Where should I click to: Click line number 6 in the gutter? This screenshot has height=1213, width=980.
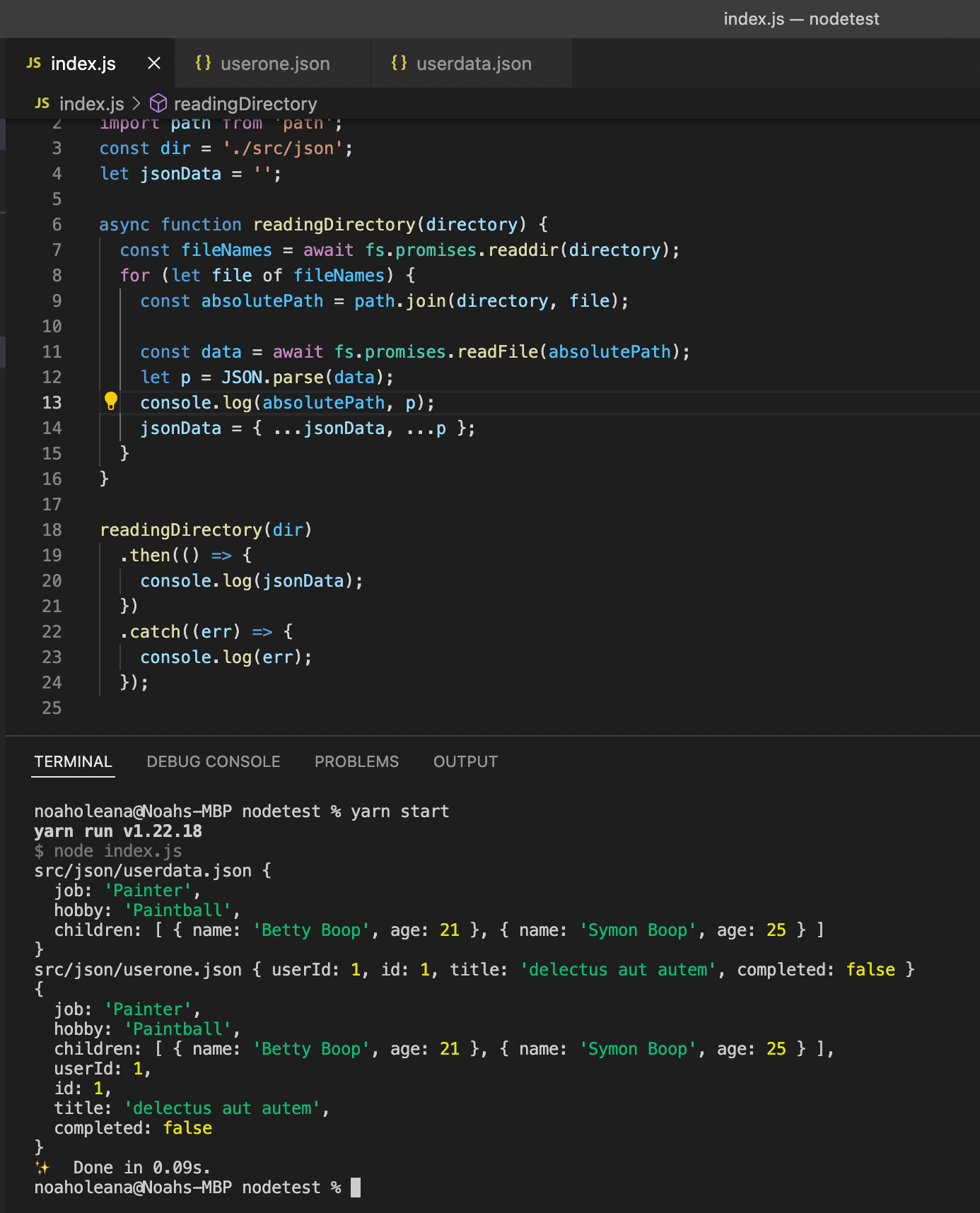coord(57,225)
